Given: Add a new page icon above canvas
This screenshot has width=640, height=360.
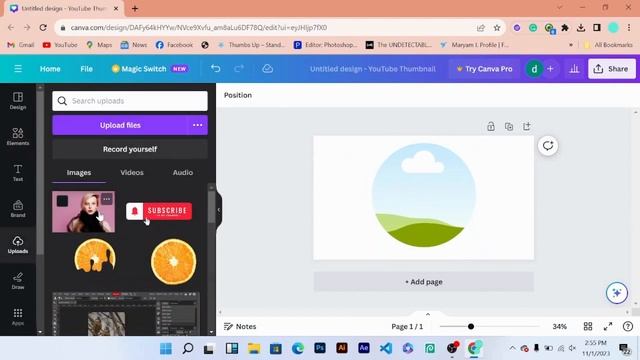Looking at the screenshot, I should coord(527,127).
